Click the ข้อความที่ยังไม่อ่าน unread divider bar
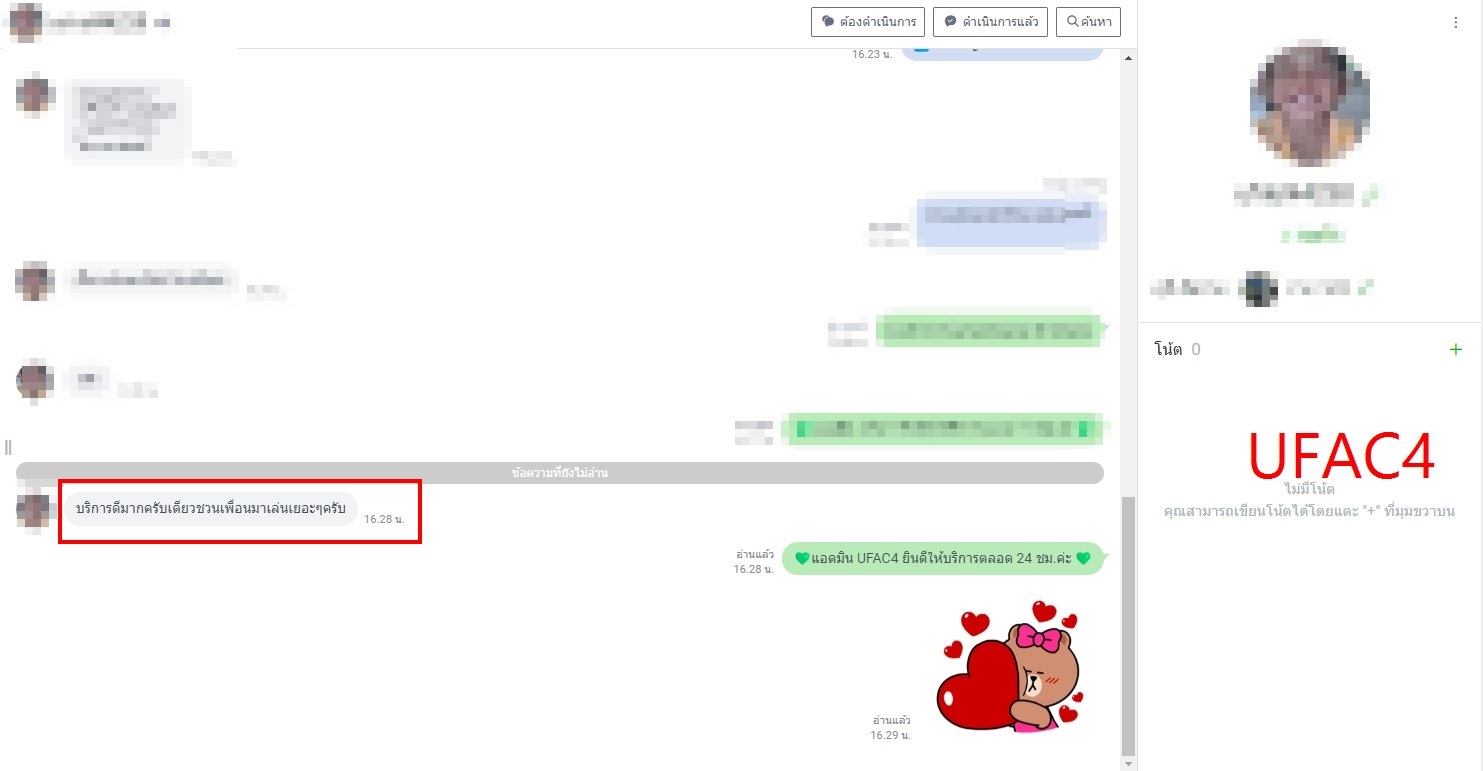 coord(560,473)
